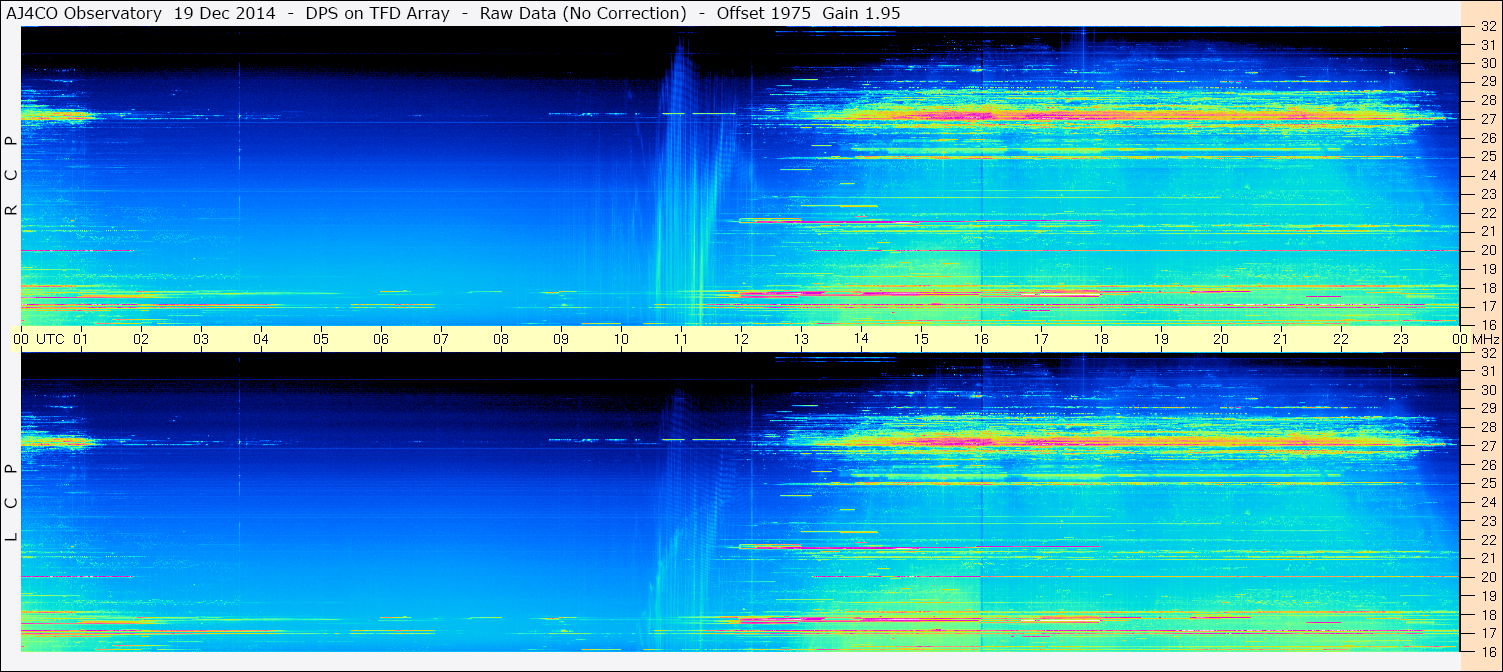
Task: Click 16 on the LCP frequency scale
Action: tap(1487, 651)
